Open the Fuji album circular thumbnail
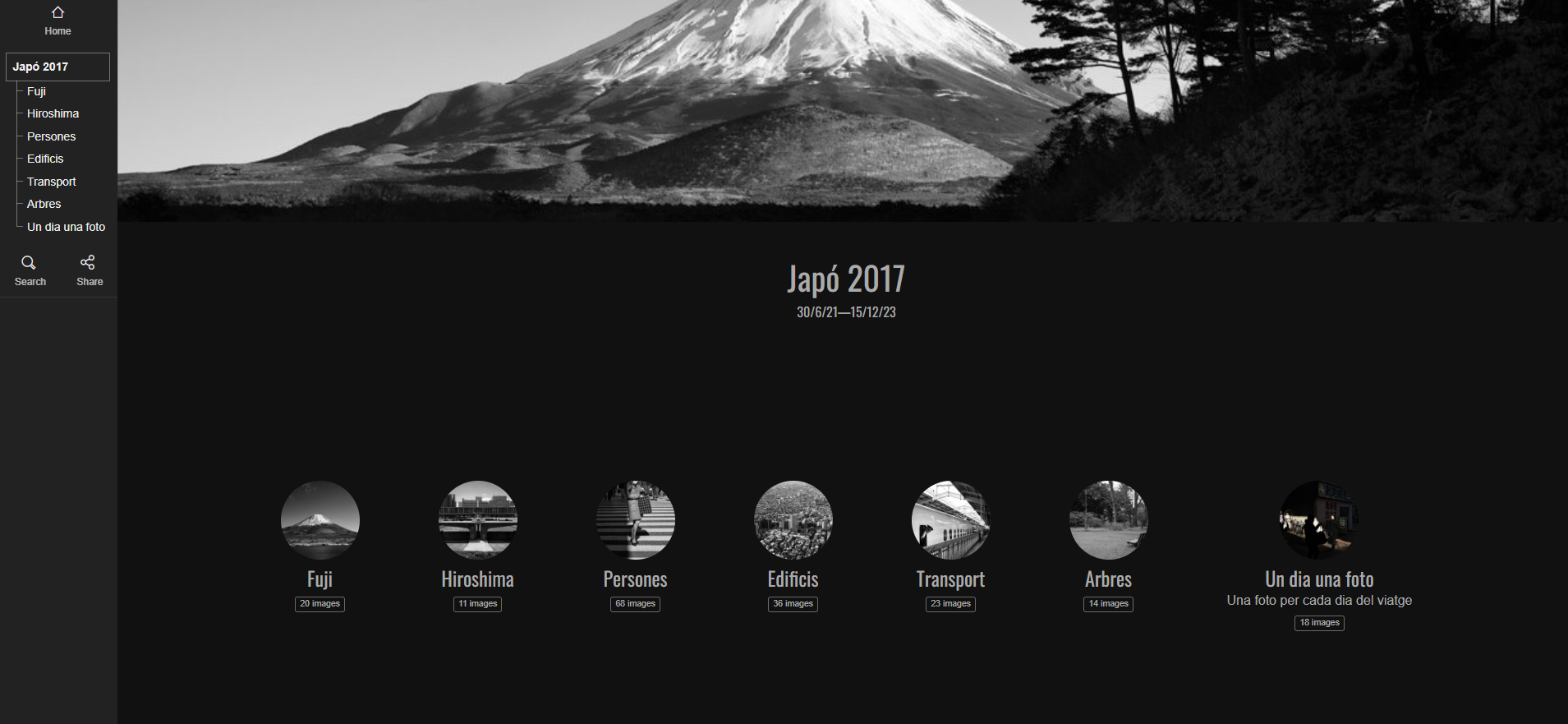The width and height of the screenshot is (1568, 724). (320, 519)
